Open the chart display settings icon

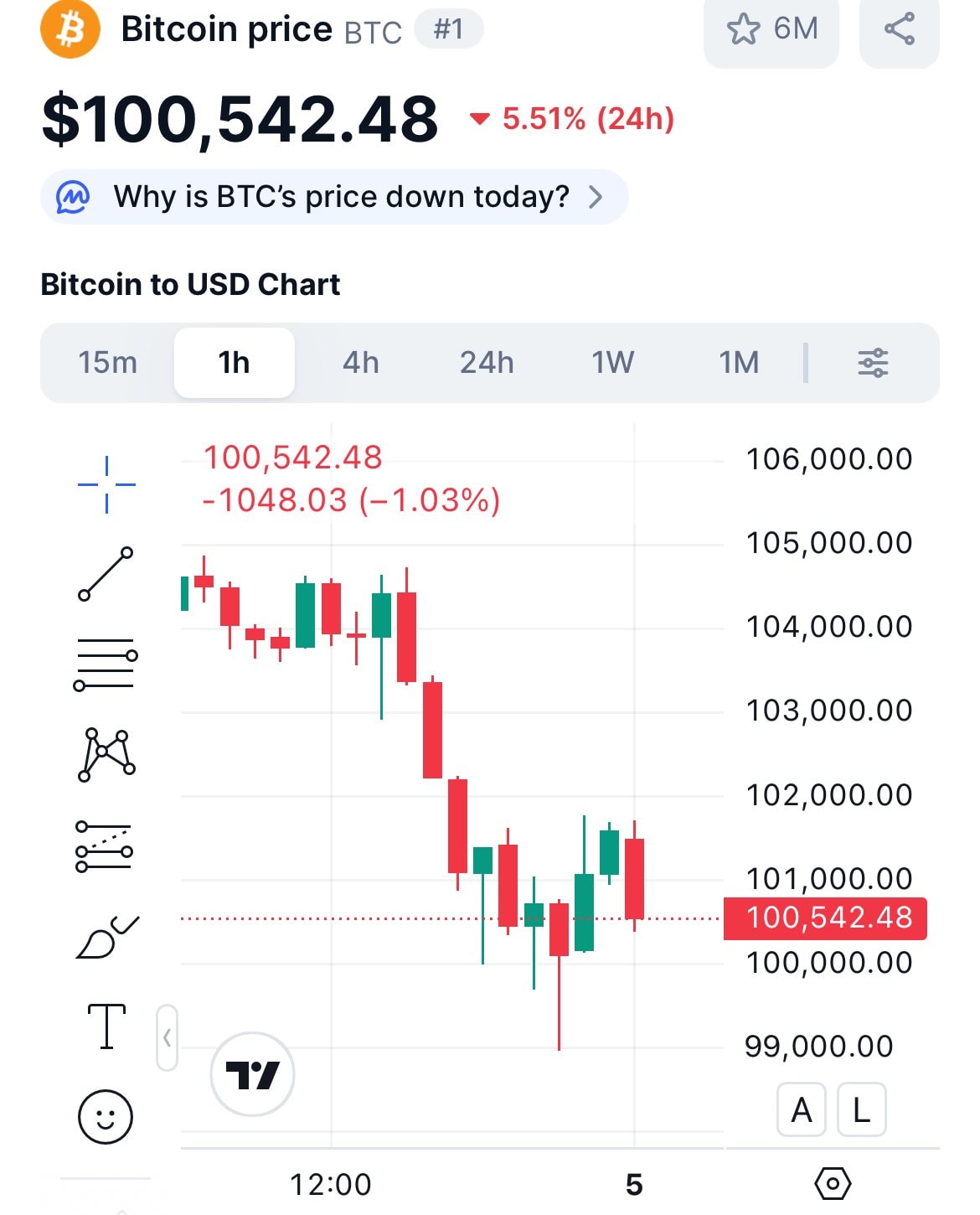point(832,1183)
